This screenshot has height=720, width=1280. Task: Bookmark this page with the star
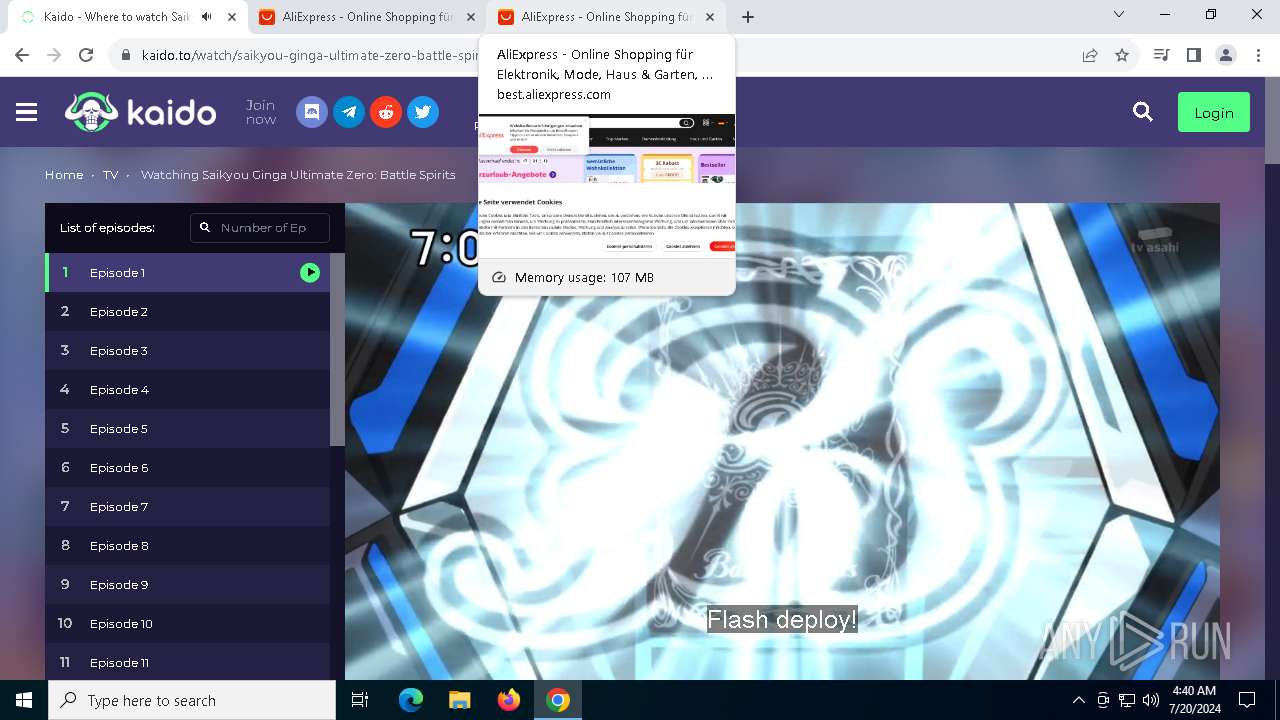coord(1122,55)
